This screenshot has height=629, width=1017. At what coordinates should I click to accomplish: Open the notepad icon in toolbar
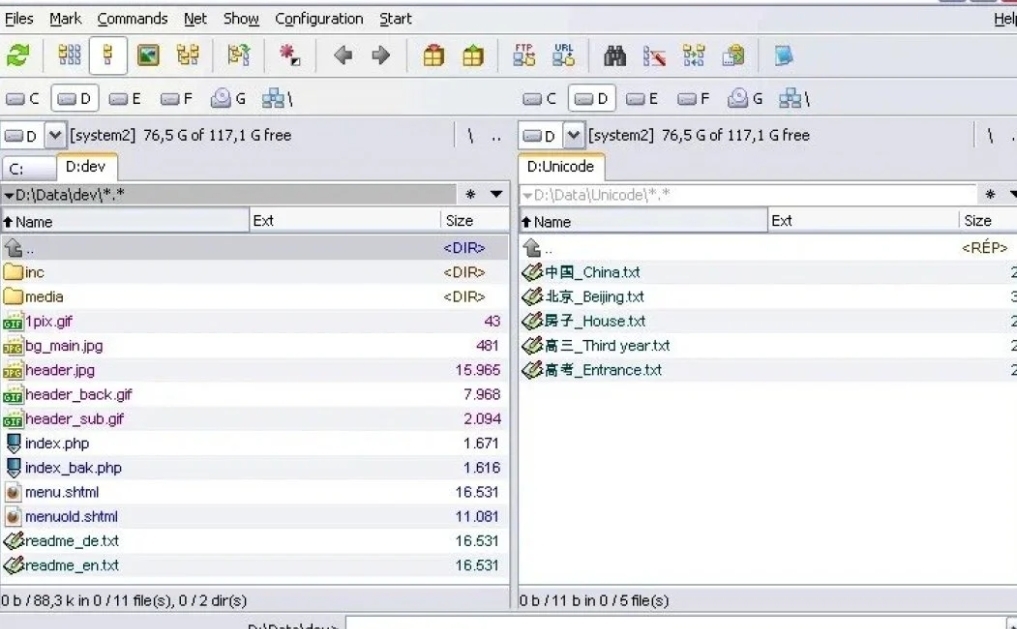784,56
